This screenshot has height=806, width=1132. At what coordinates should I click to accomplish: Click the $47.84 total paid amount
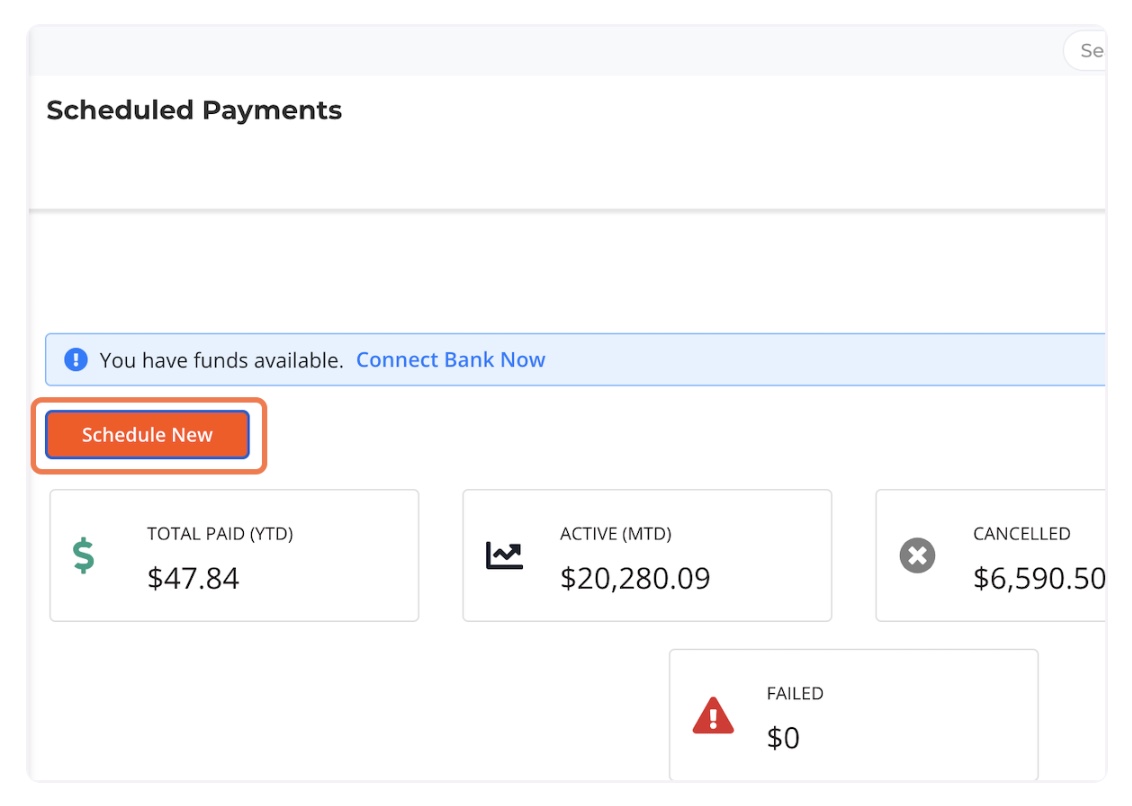pos(193,578)
